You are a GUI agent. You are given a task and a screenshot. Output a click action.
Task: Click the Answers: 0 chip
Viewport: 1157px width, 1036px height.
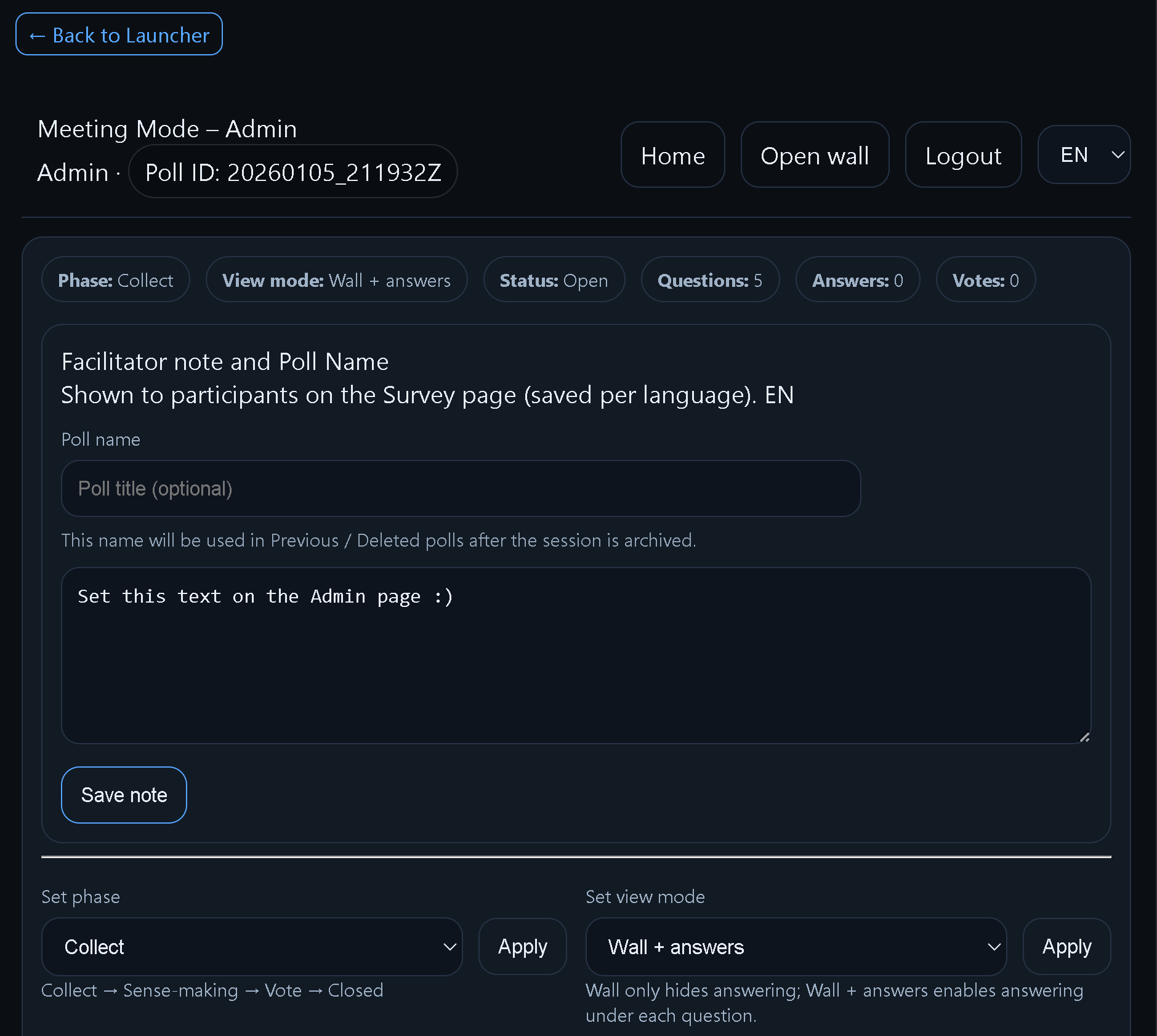coord(857,280)
